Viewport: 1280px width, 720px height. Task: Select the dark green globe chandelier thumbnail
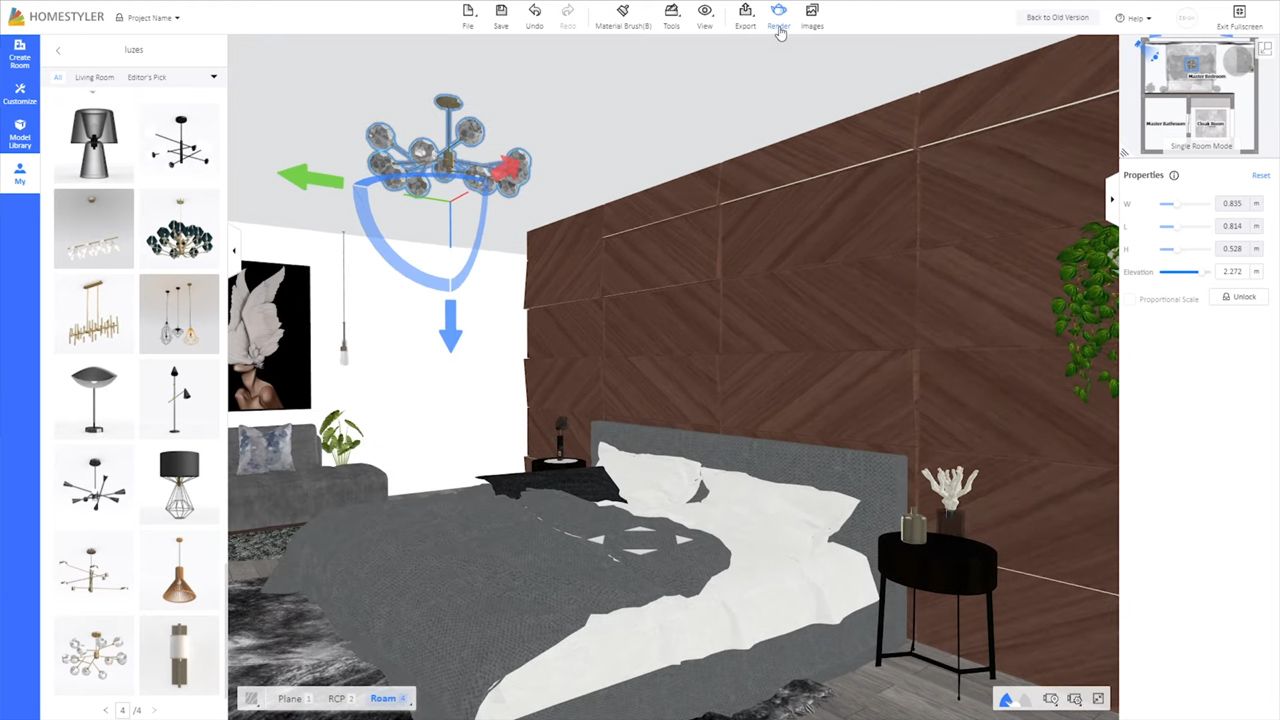pyautogui.click(x=179, y=228)
